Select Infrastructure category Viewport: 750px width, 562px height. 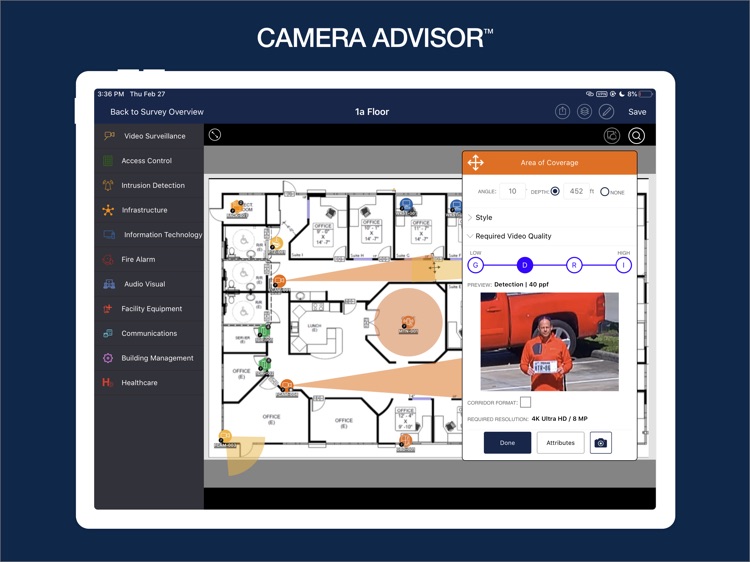tap(149, 210)
